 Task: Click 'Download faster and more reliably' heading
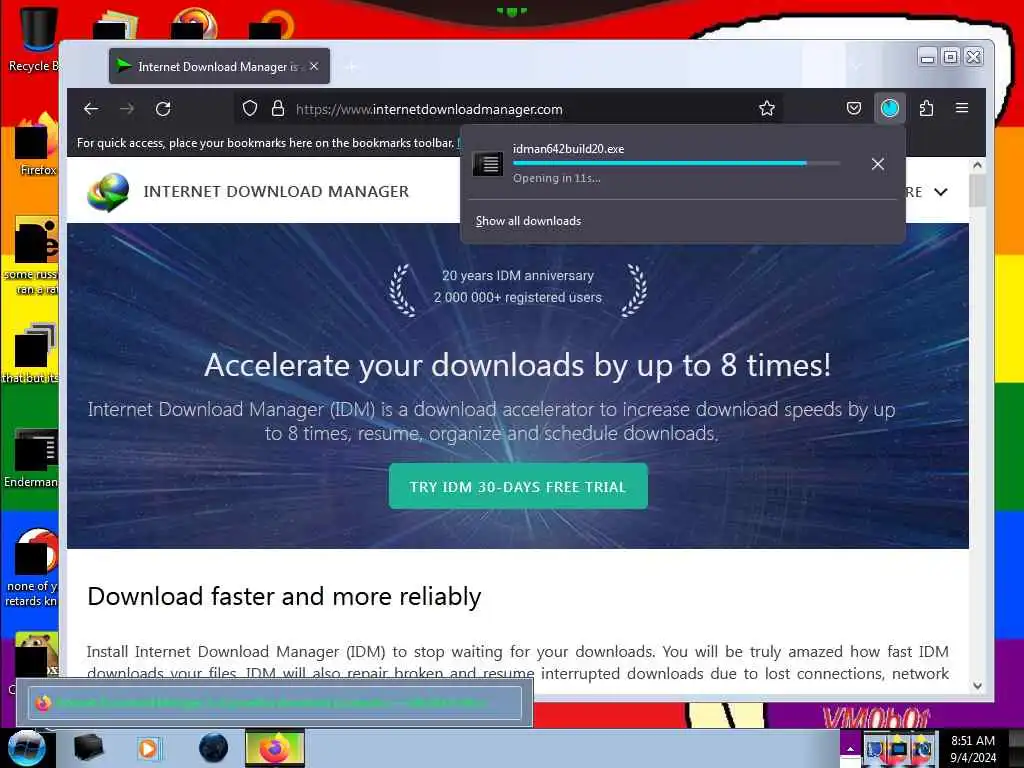[284, 596]
